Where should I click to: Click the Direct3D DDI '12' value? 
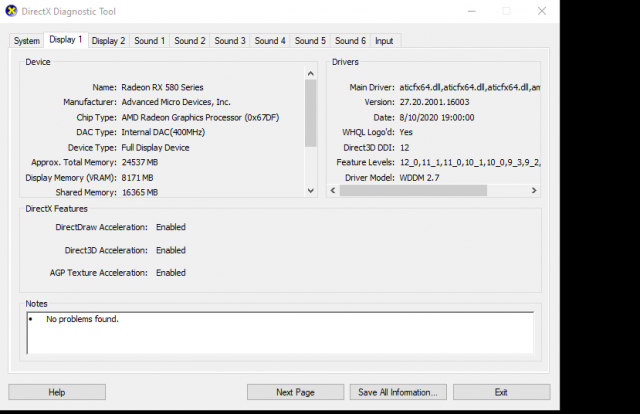point(404,148)
